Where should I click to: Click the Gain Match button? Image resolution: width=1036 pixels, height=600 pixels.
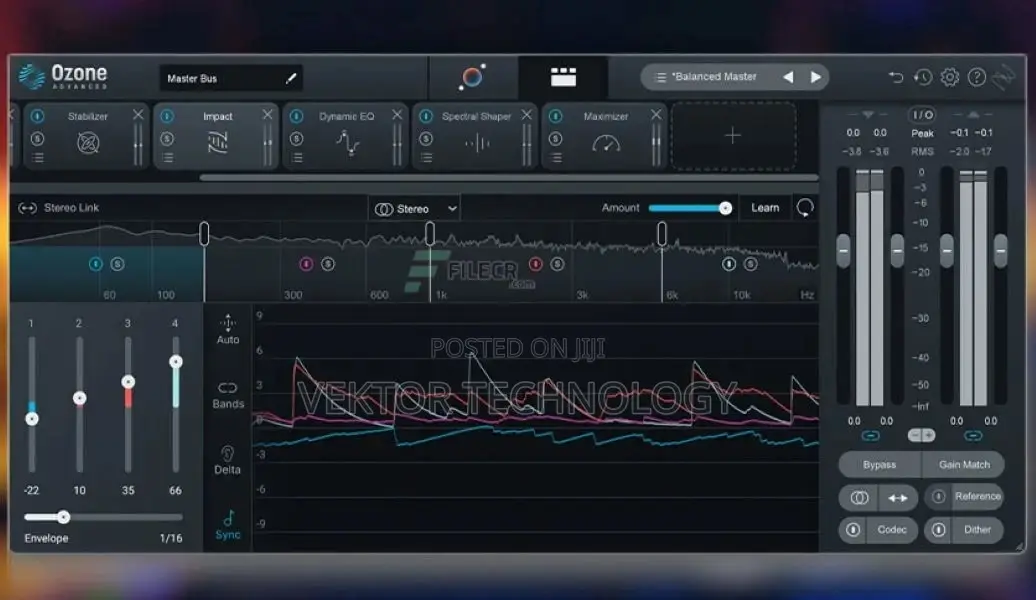[964, 465]
